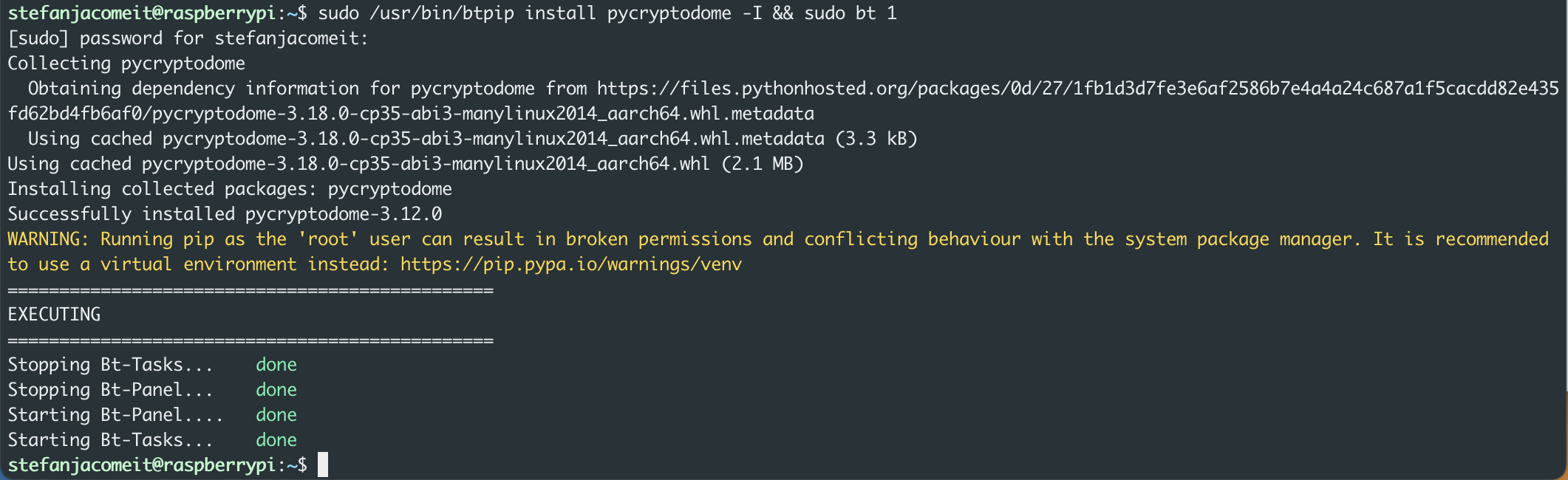This screenshot has height=480, width=1568.
Task: Click the top stefanjacomeit@raspberrypi prompt text
Action: [141, 13]
